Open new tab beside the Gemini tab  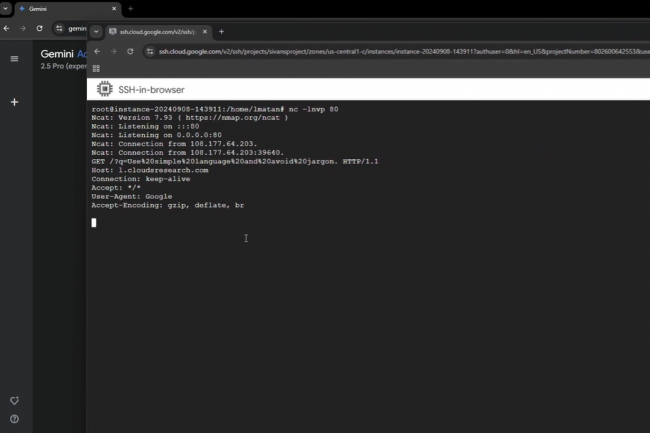coord(130,8)
